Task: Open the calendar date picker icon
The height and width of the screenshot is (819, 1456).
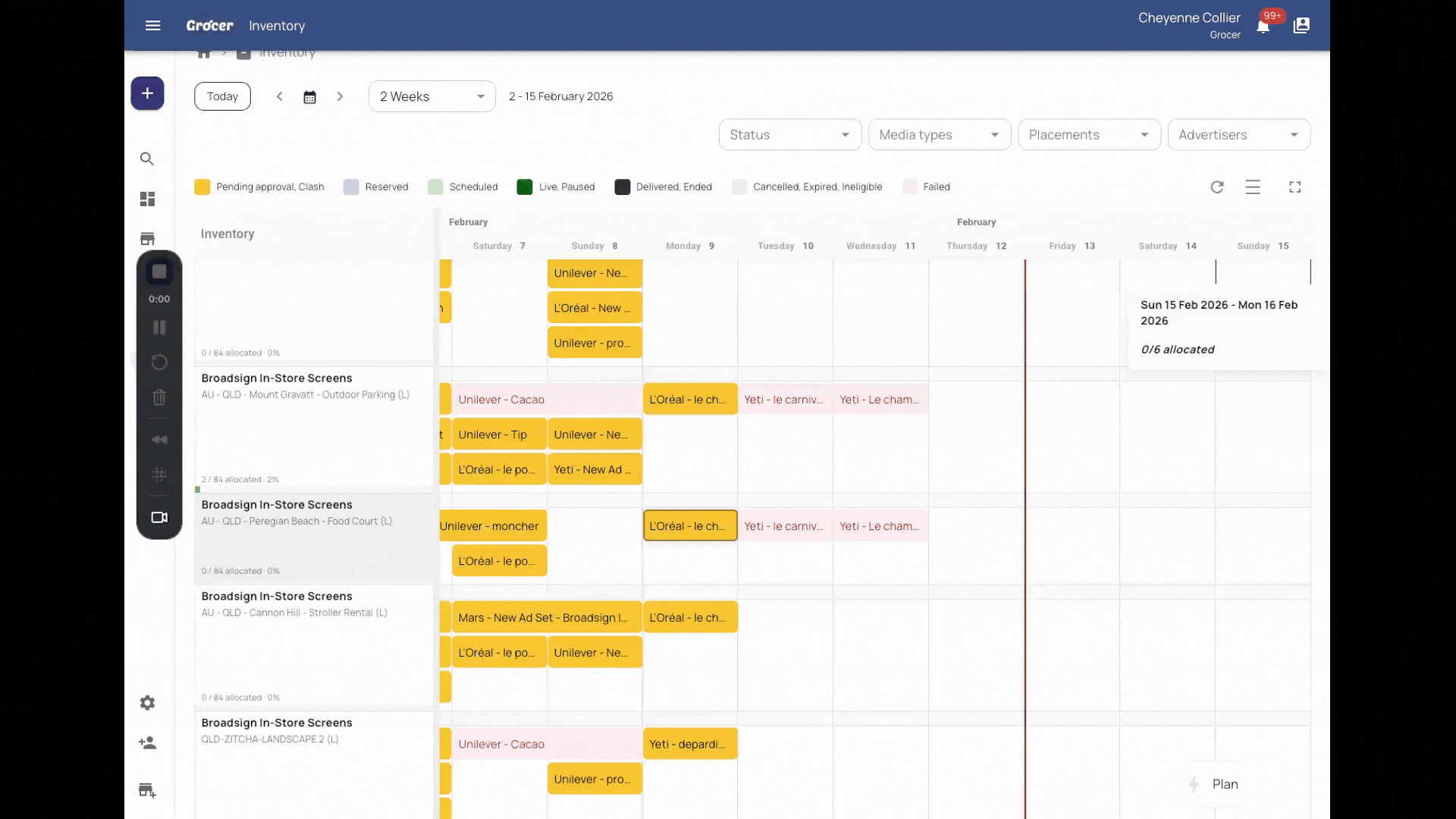Action: [309, 97]
